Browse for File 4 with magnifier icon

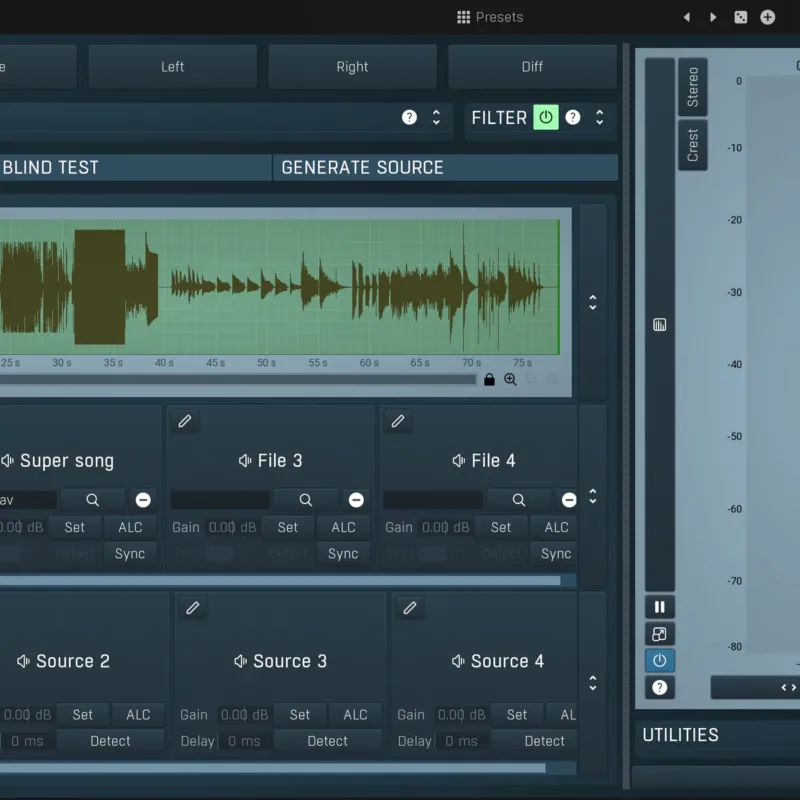click(518, 500)
